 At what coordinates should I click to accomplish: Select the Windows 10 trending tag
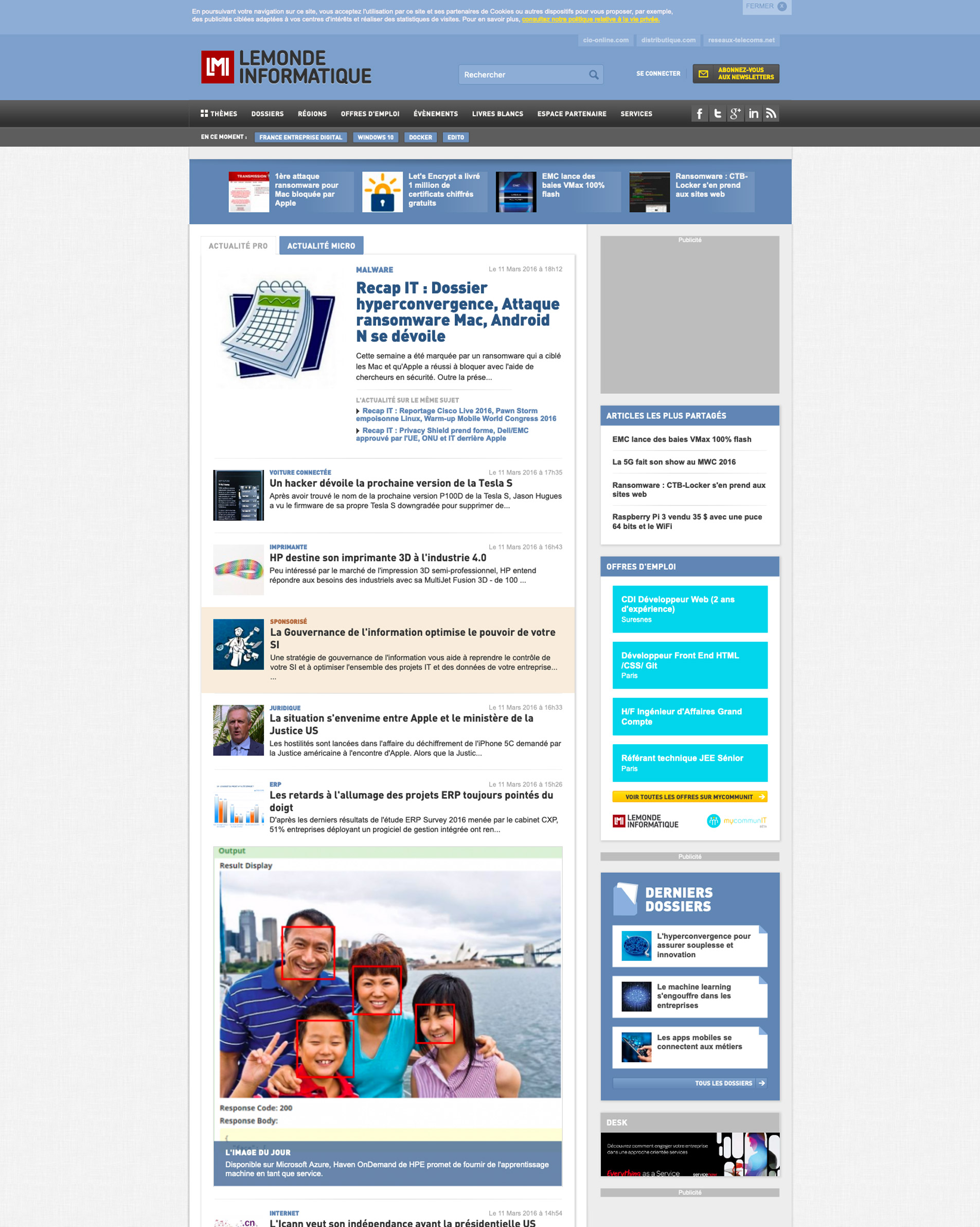pyautogui.click(x=375, y=137)
